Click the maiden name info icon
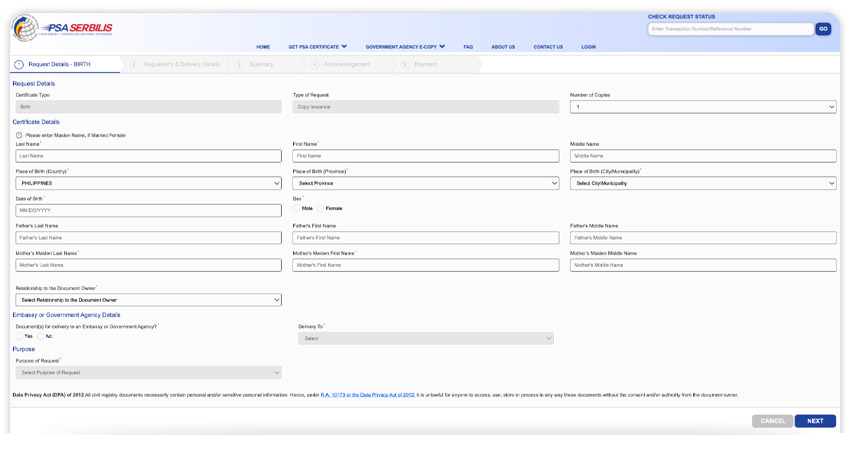 pyautogui.click(x=19, y=135)
